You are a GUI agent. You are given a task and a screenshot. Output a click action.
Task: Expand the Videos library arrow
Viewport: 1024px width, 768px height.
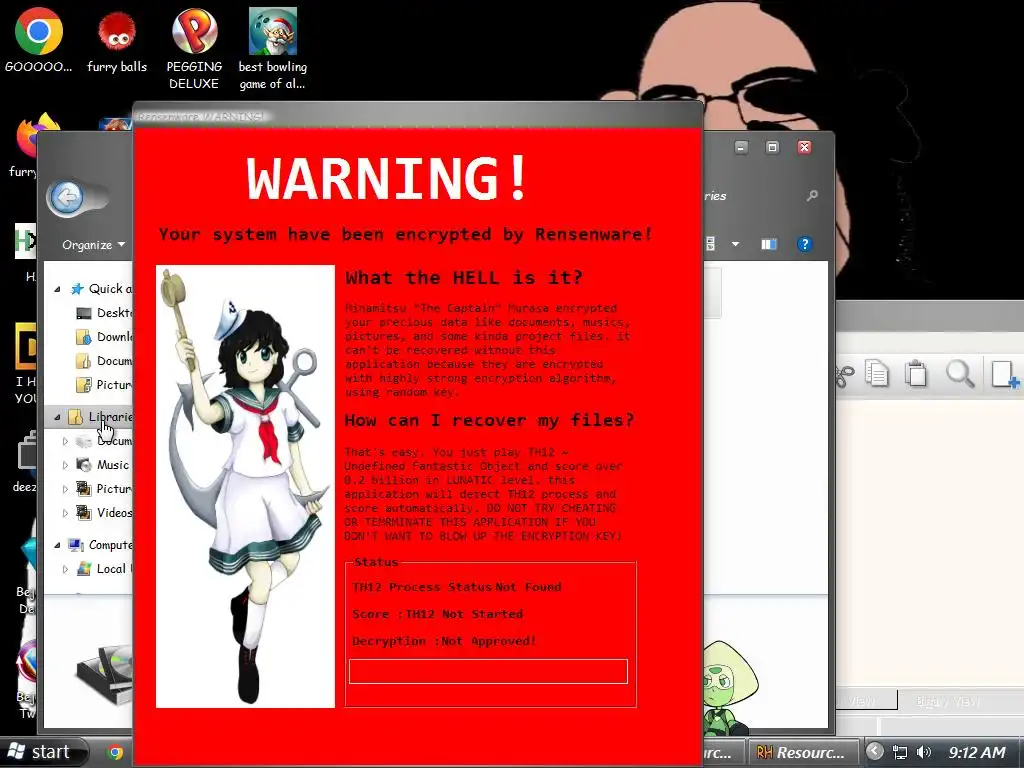coord(65,513)
